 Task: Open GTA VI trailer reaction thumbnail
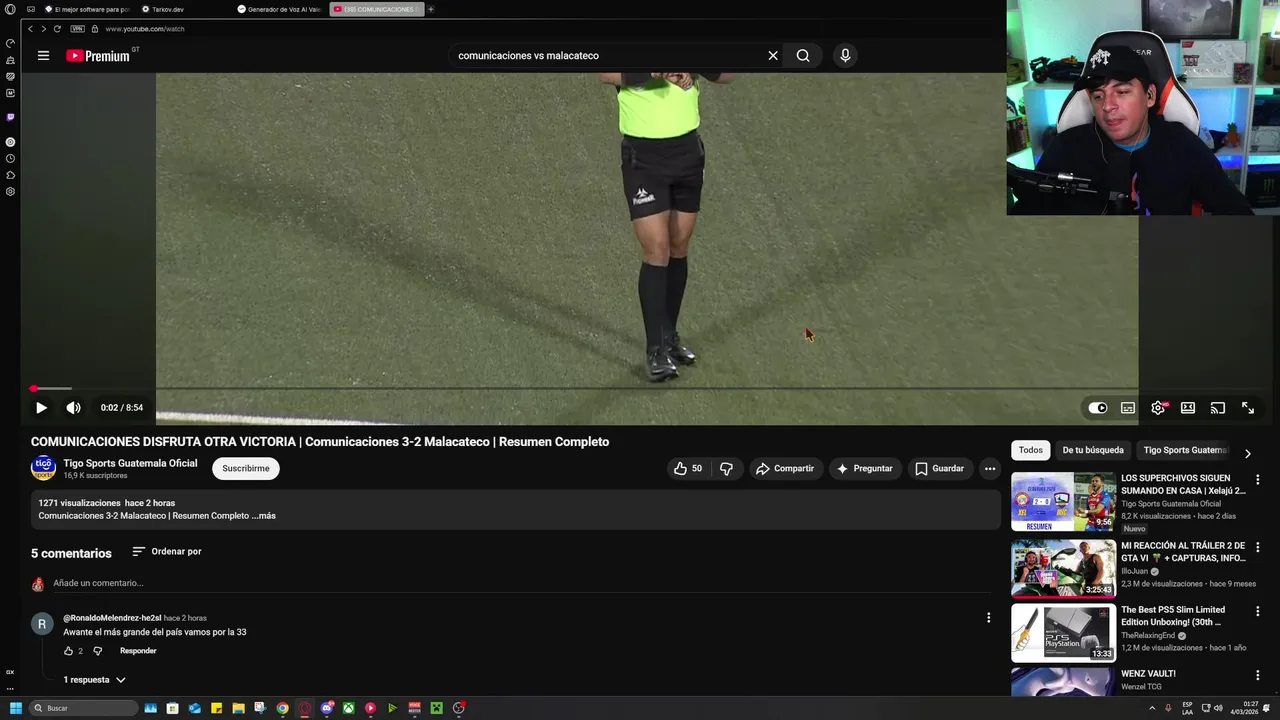pos(1063,568)
